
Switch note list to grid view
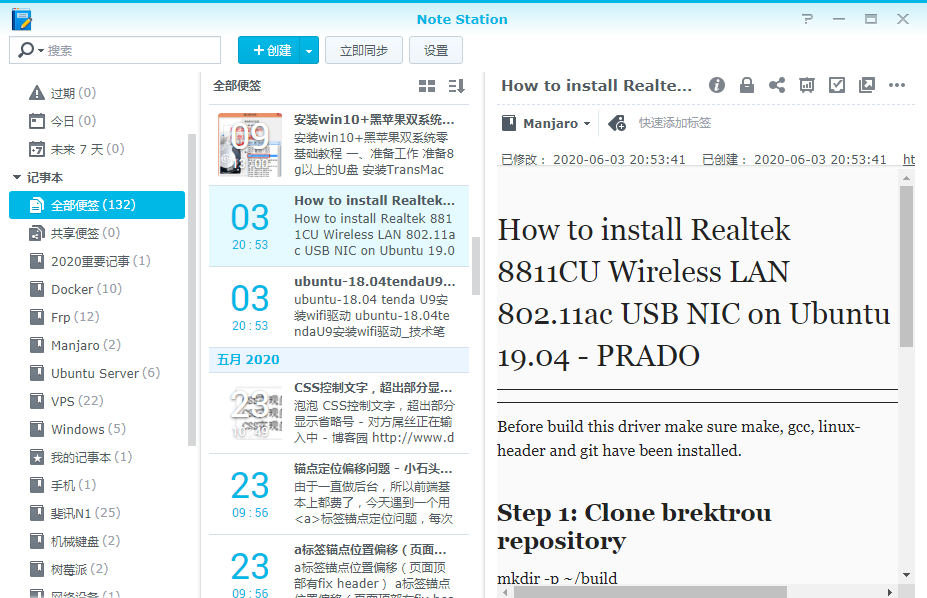tap(427, 86)
